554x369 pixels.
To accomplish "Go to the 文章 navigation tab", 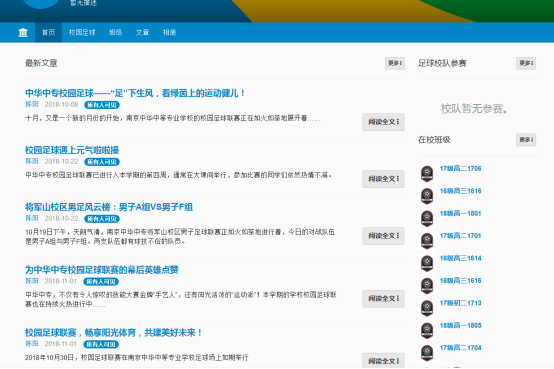I will click(142, 33).
